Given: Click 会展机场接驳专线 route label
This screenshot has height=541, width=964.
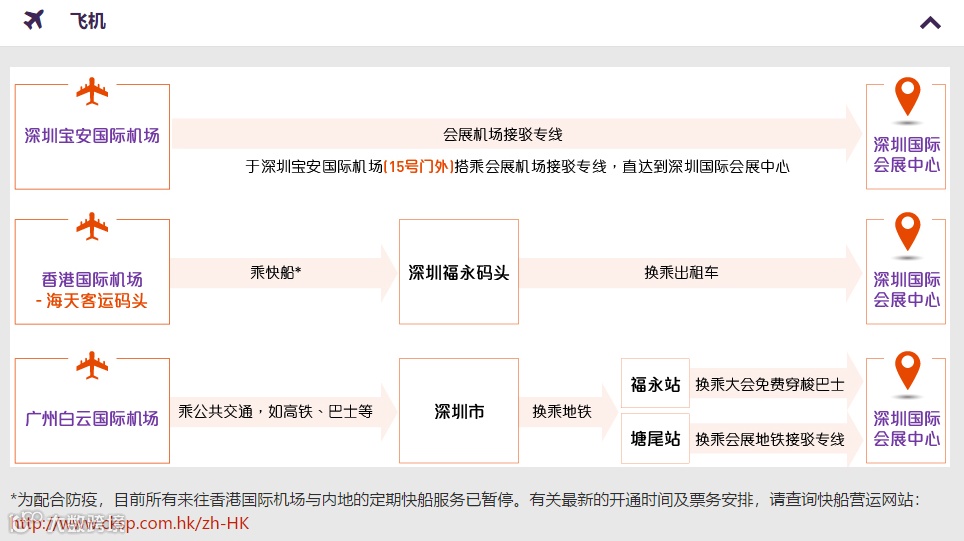Looking at the screenshot, I should (x=503, y=134).
